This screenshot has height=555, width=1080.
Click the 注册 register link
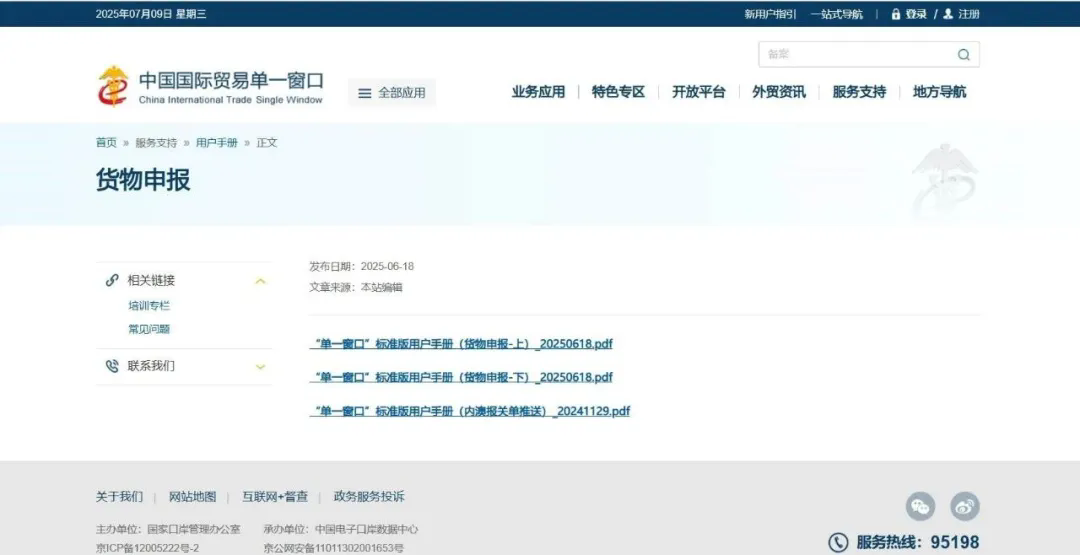click(968, 14)
